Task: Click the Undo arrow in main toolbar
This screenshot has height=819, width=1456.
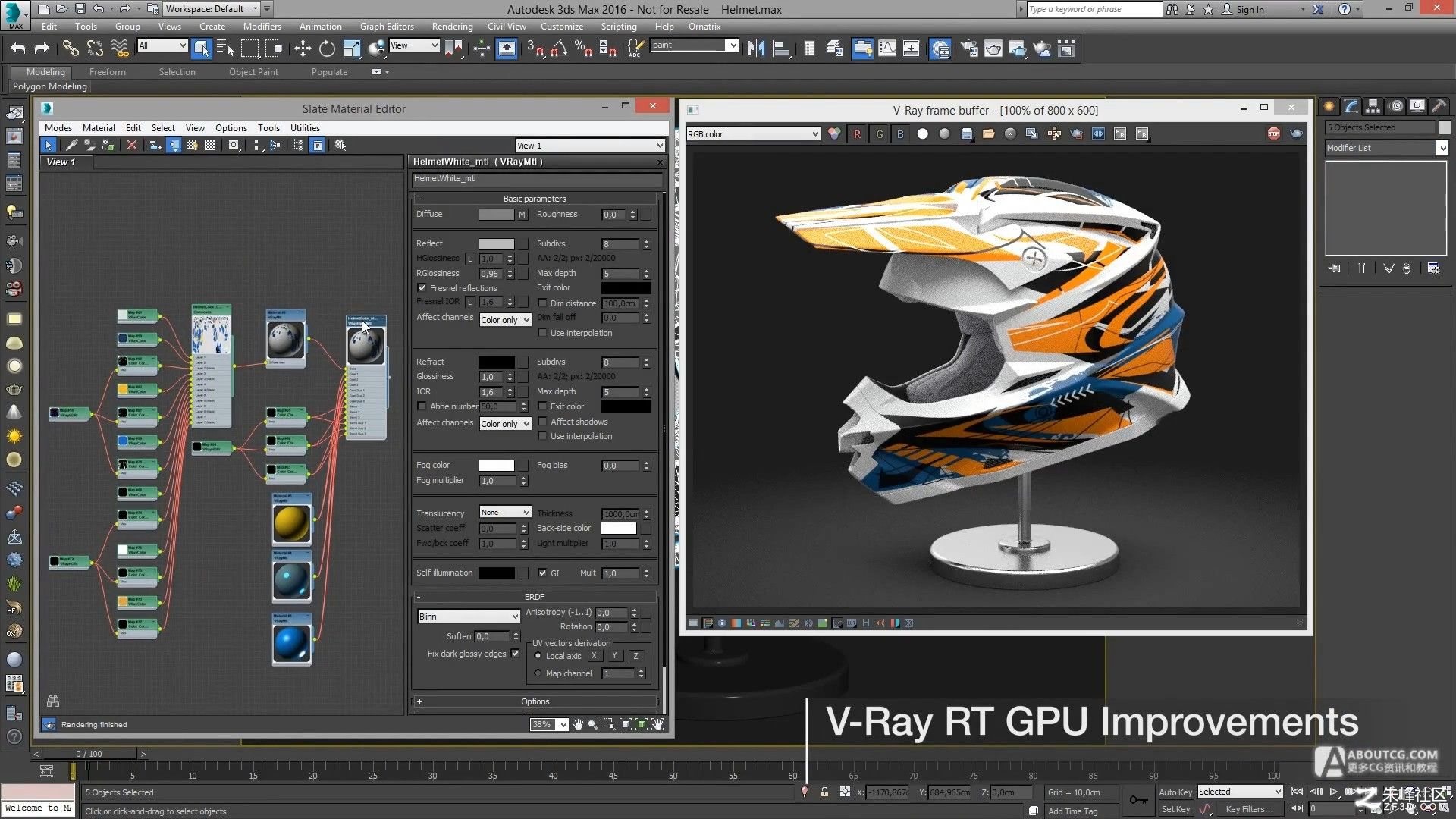Action: pos(17,49)
